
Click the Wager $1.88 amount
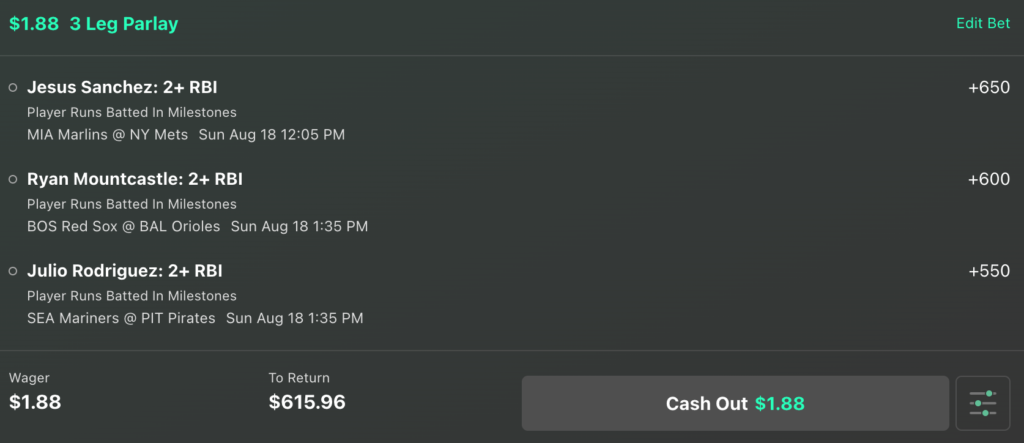[35, 402]
